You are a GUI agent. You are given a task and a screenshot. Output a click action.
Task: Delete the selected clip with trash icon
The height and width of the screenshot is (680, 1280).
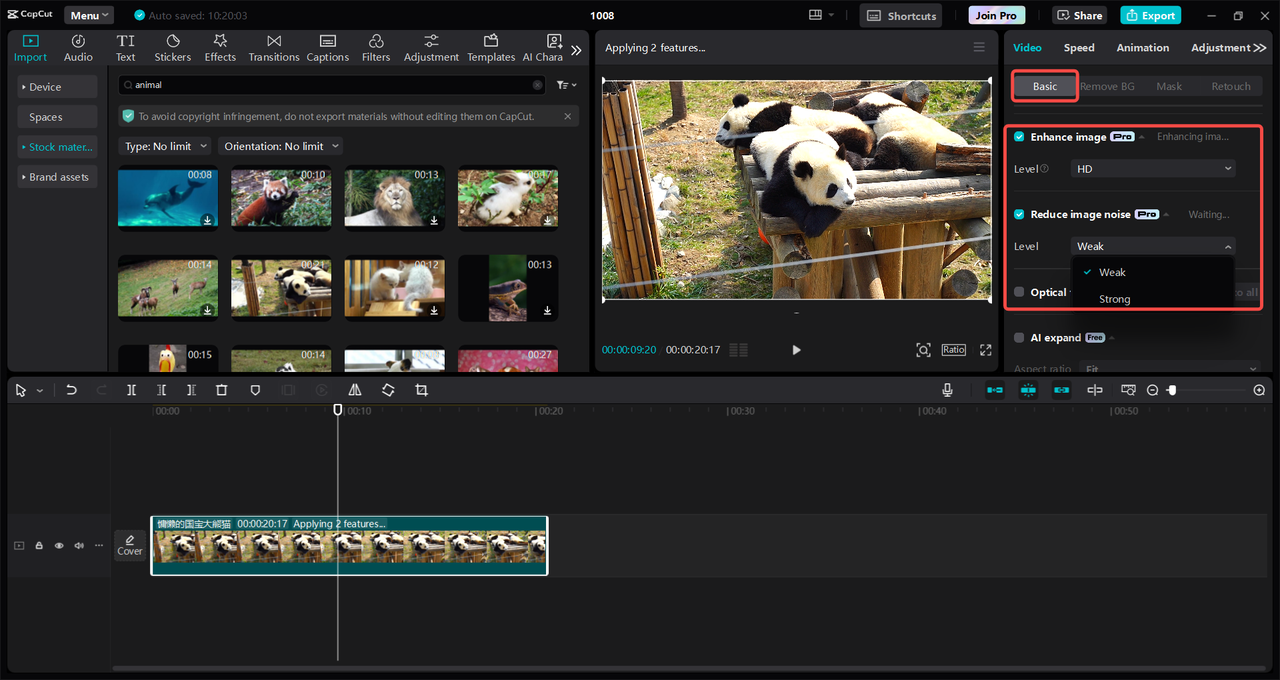222,390
